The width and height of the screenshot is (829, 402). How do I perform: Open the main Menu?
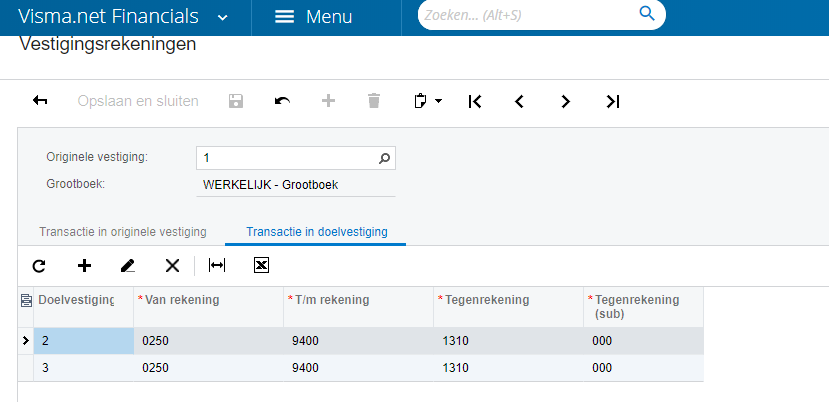coord(313,17)
